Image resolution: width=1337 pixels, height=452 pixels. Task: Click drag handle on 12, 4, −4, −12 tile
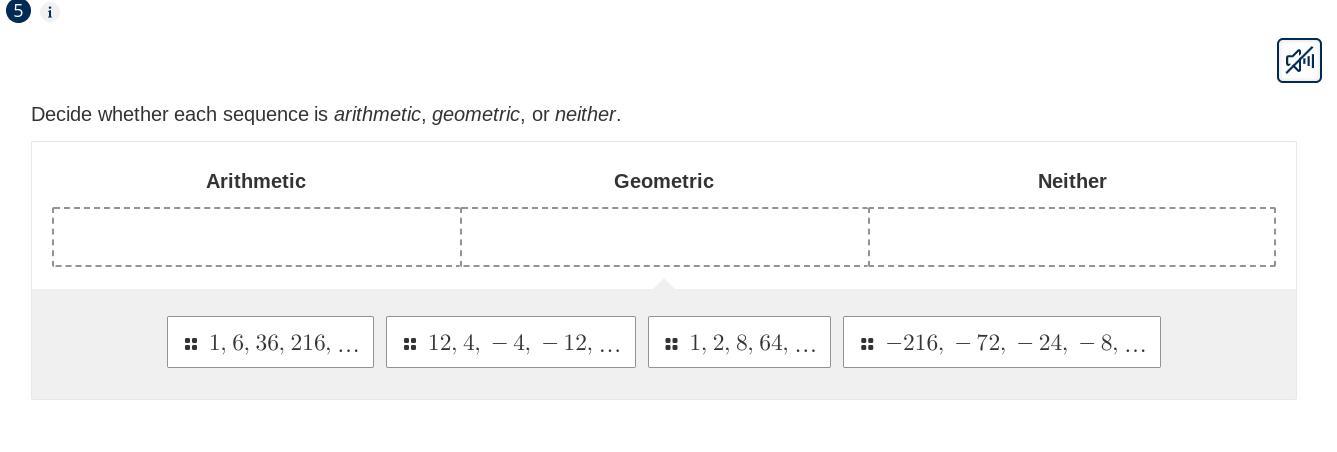tap(410, 344)
